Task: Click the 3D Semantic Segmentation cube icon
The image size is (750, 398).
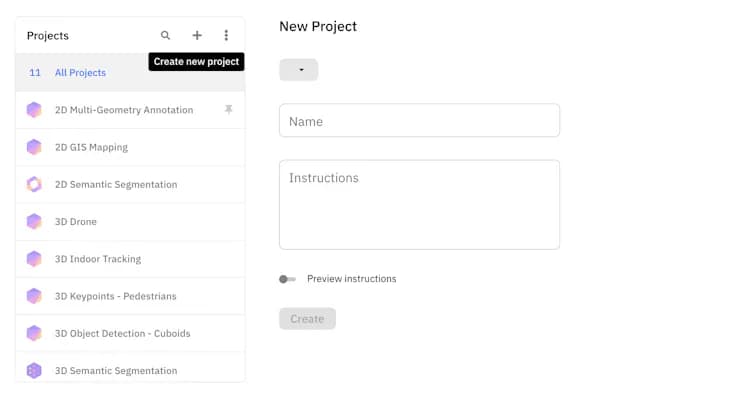Action: pyautogui.click(x=34, y=370)
